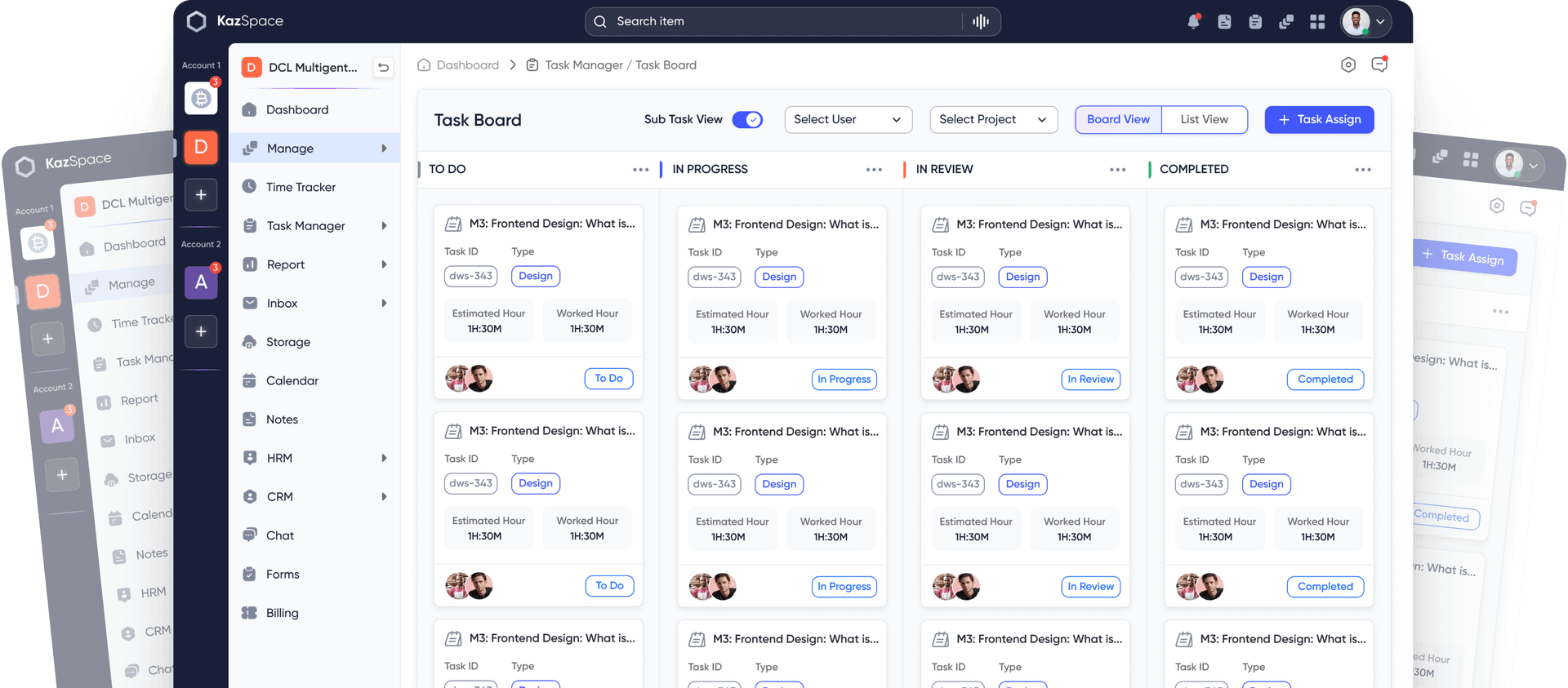Select the purple A workspace in Account 2

(201, 282)
